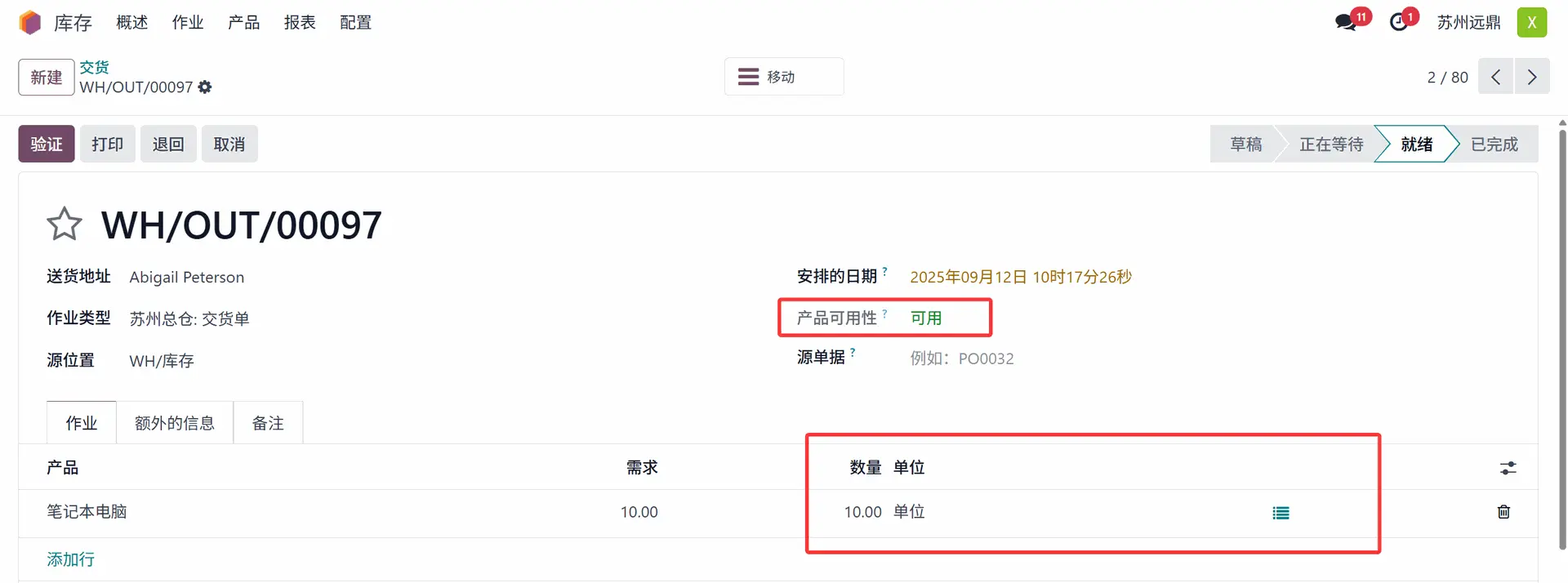
Task: Switch to the 额外的信息 tab
Action: coord(175,423)
